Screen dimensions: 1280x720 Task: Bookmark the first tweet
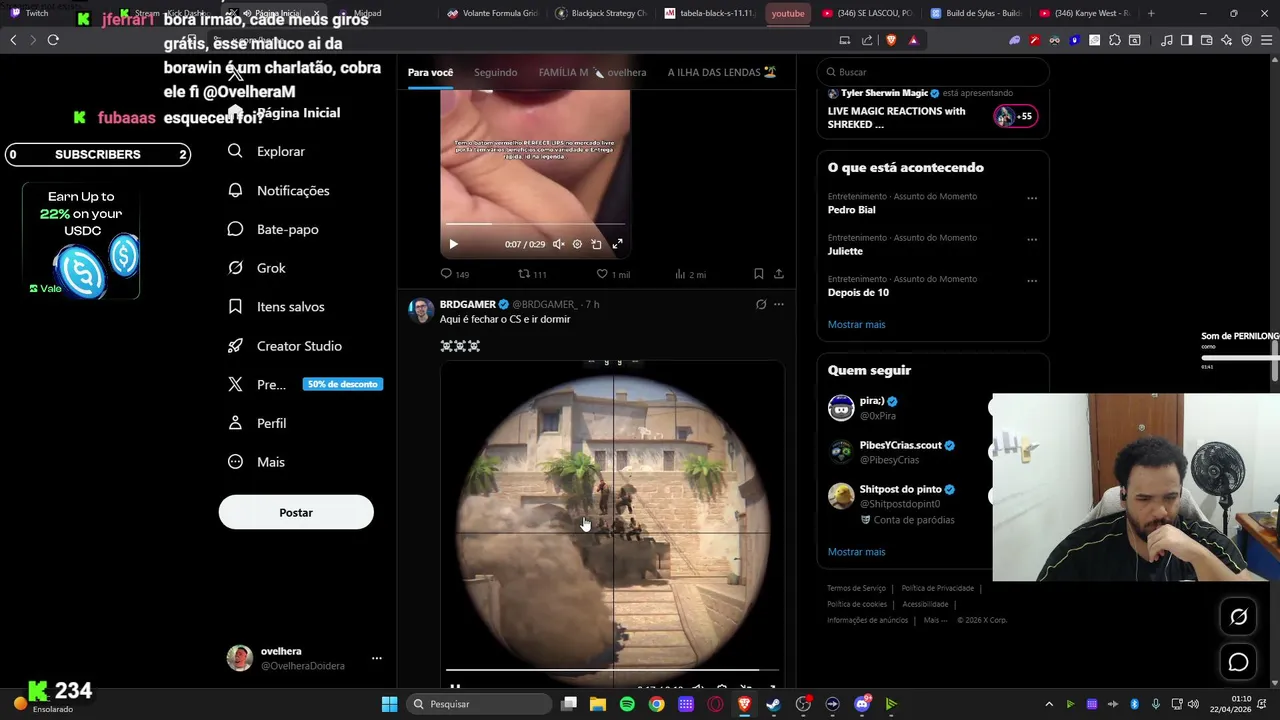tap(758, 274)
